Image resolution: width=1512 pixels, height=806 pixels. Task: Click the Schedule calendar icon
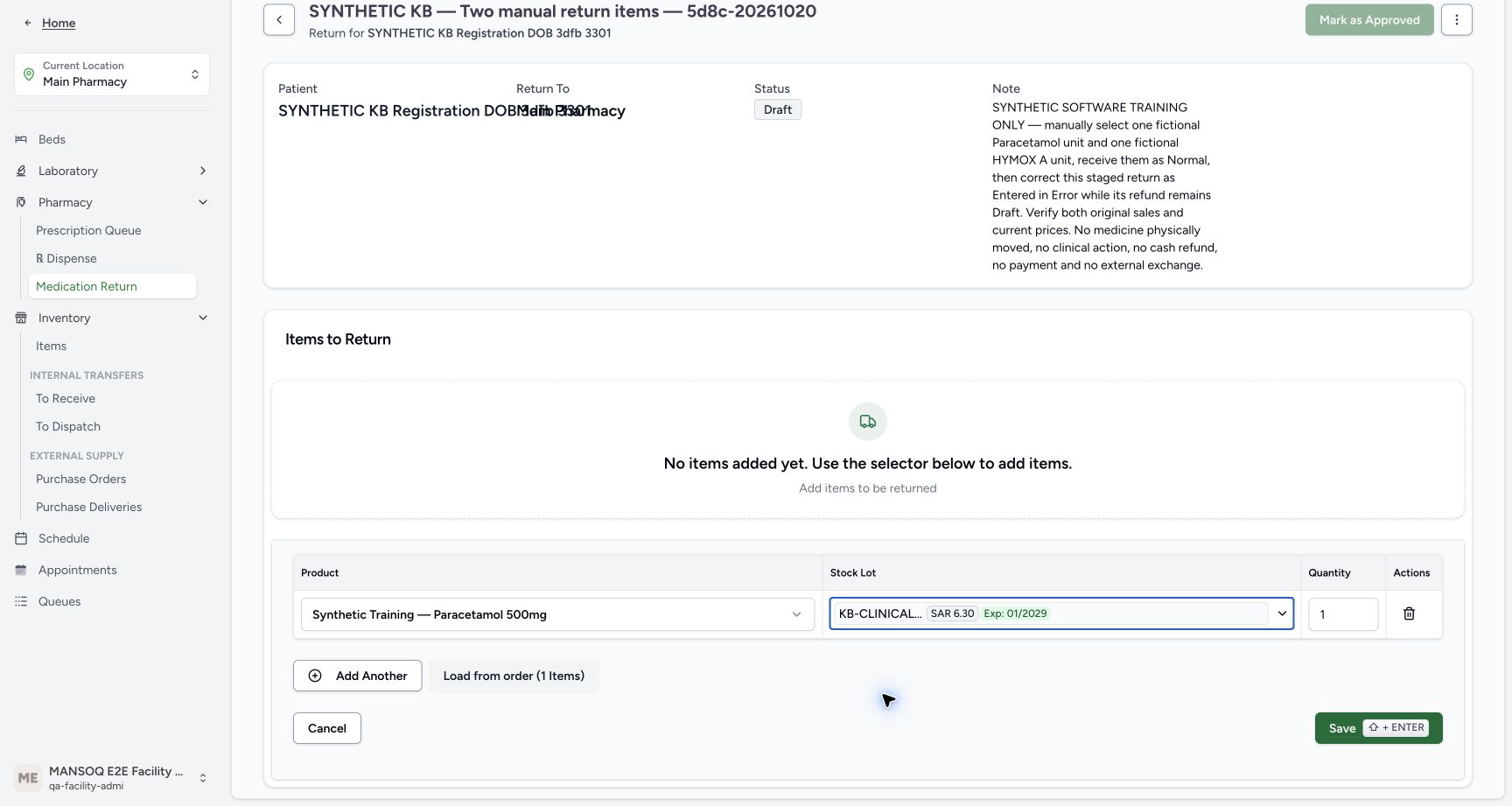point(21,538)
